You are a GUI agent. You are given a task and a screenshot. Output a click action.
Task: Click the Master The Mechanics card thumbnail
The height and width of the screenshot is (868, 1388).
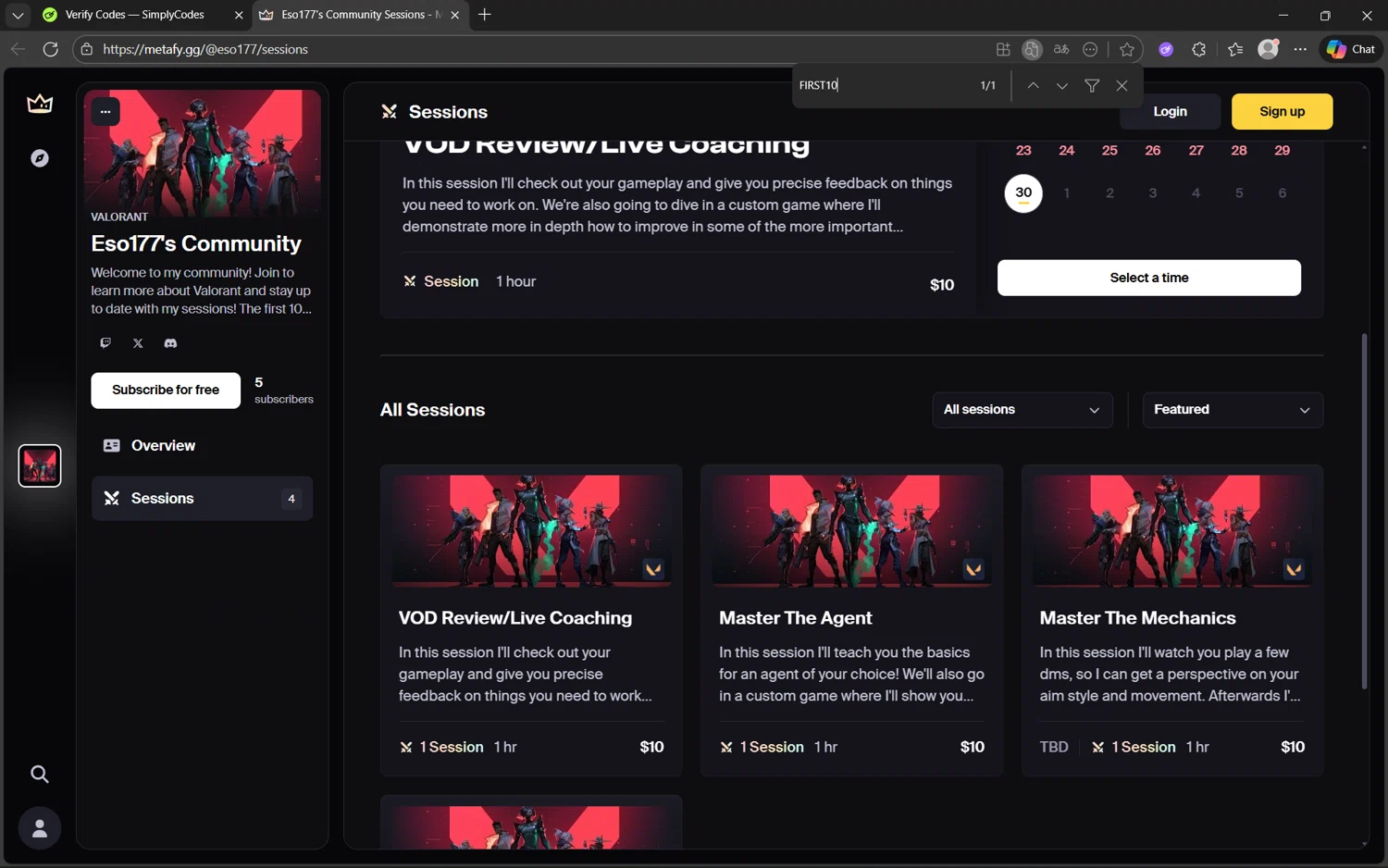click(x=1171, y=531)
